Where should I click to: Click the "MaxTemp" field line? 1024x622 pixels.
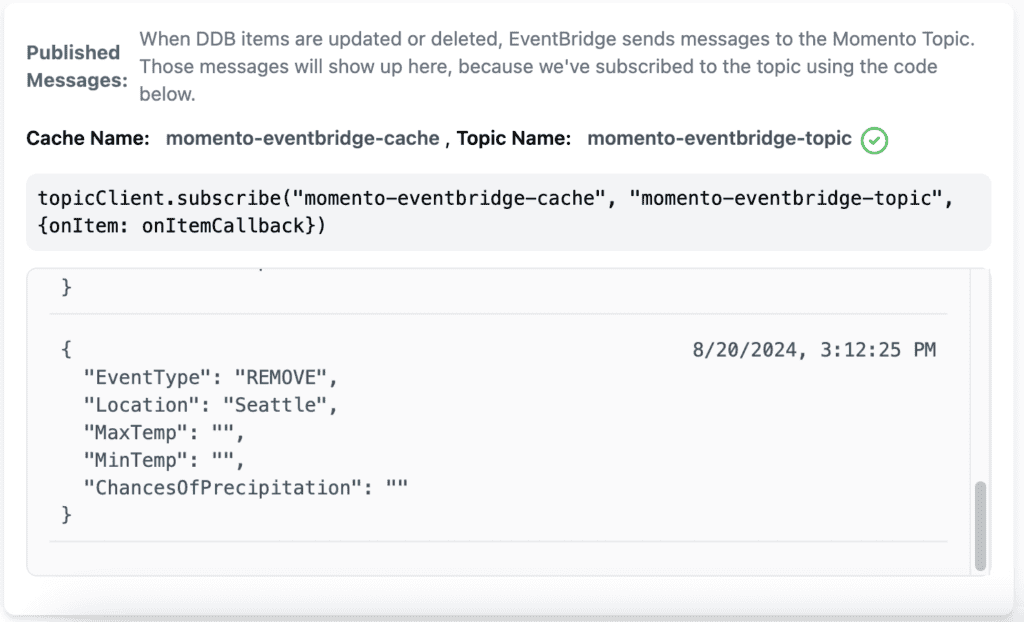tap(163, 433)
